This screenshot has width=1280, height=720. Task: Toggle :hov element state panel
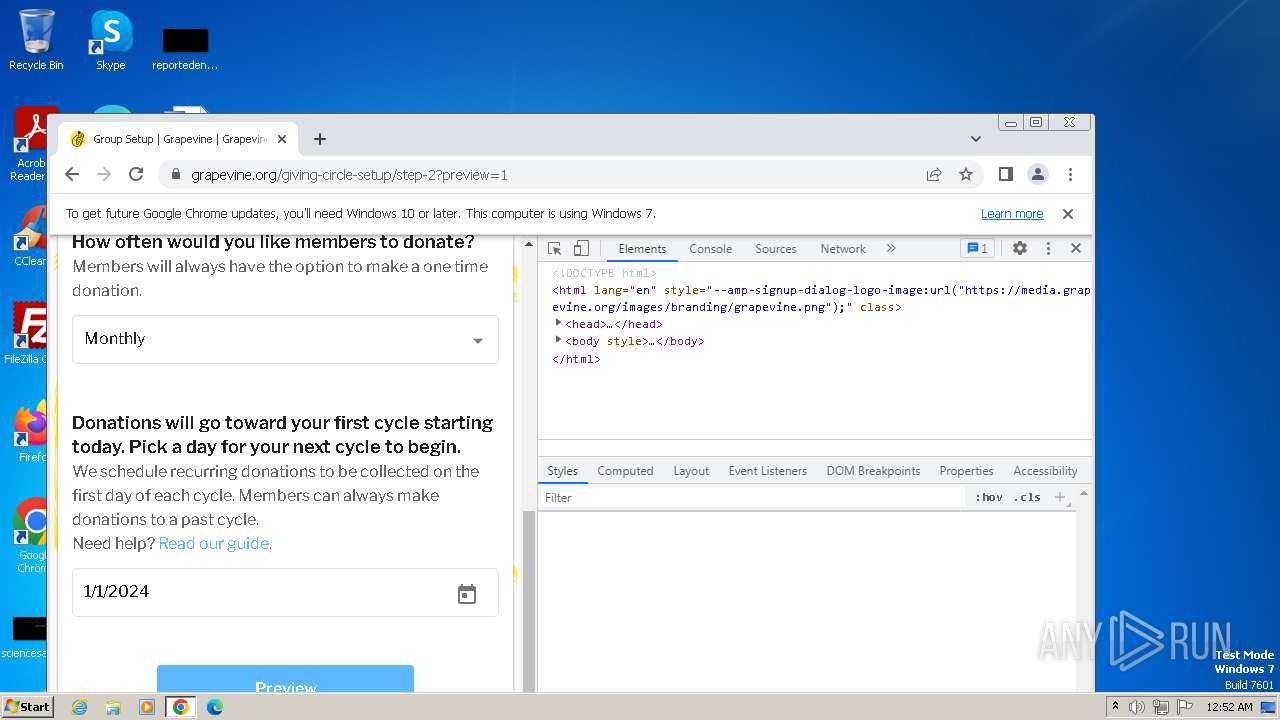point(989,497)
